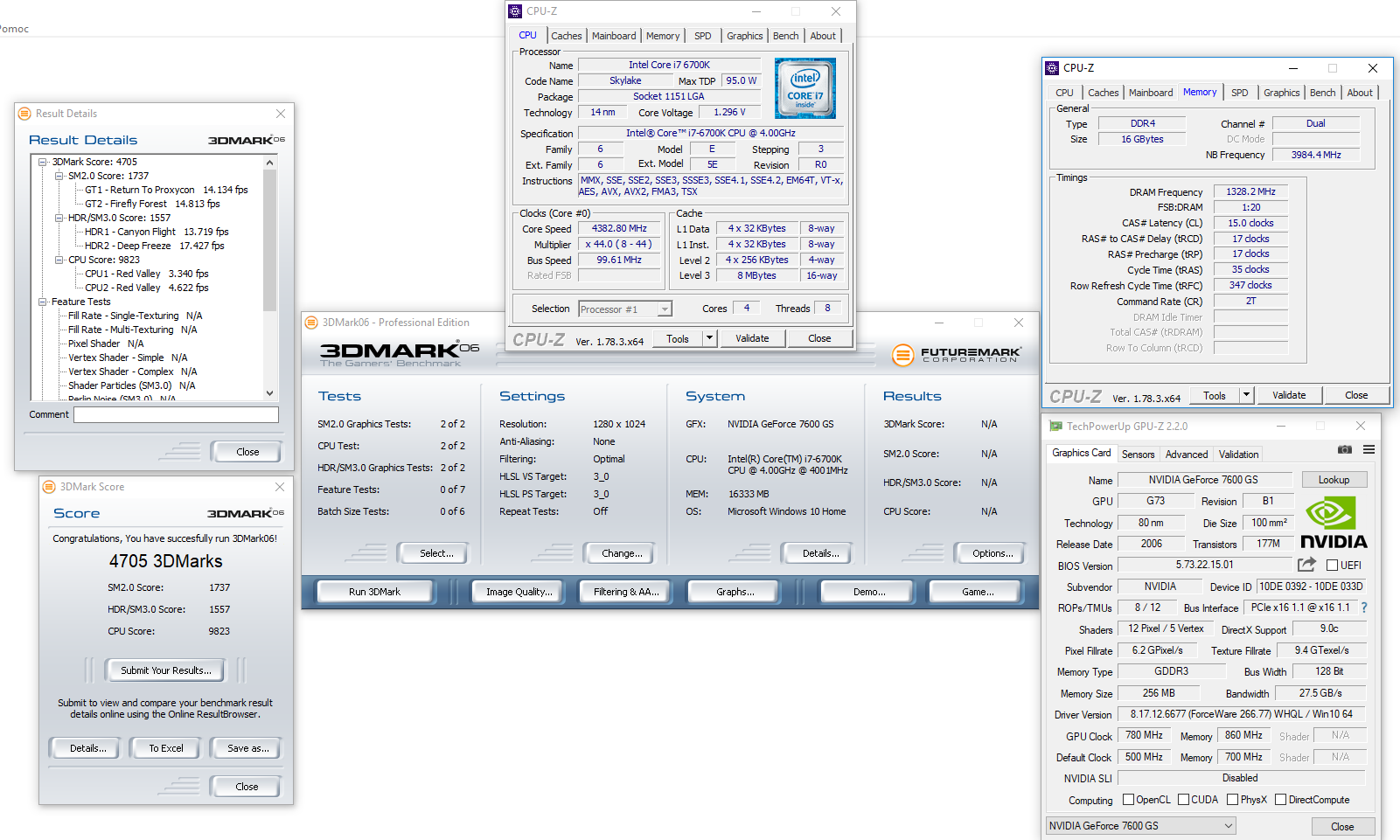Open the GPU-Z hamburger menu
The width and height of the screenshot is (1400, 840).
pyautogui.click(x=1369, y=449)
